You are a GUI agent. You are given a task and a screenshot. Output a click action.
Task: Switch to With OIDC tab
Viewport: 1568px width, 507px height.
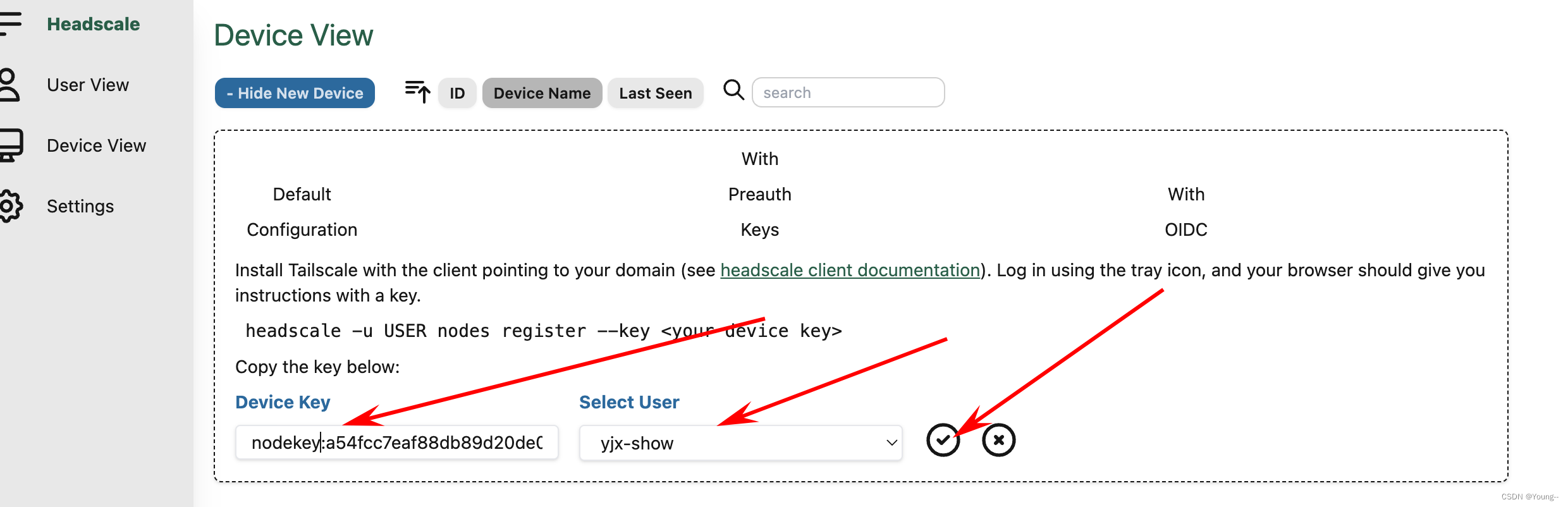point(1186,212)
